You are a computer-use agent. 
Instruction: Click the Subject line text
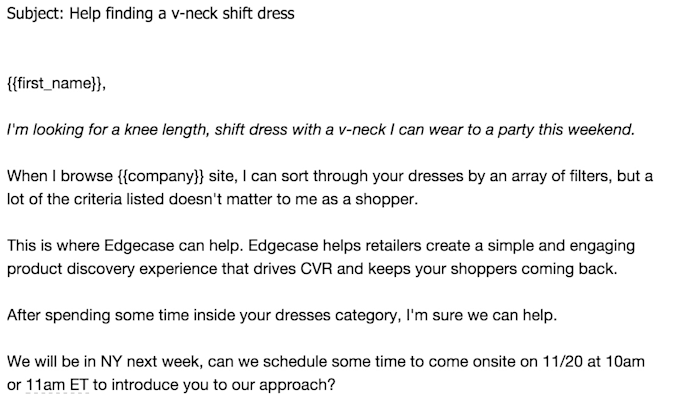click(x=150, y=15)
